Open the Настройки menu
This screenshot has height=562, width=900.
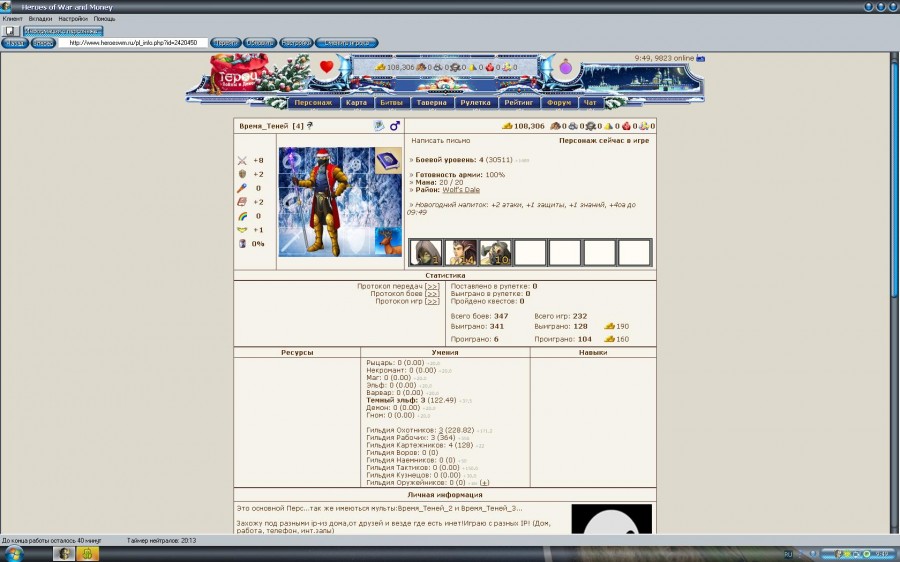click(x=73, y=18)
